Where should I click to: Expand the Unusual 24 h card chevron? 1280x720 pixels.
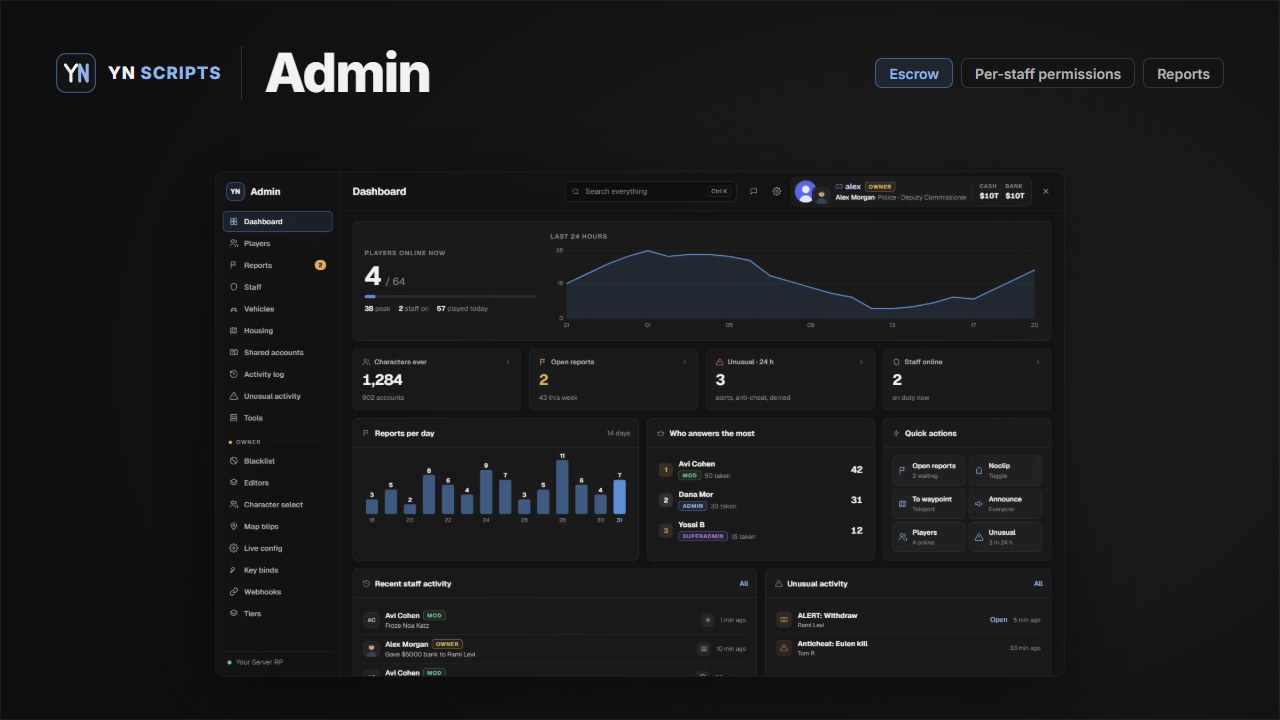(862, 362)
